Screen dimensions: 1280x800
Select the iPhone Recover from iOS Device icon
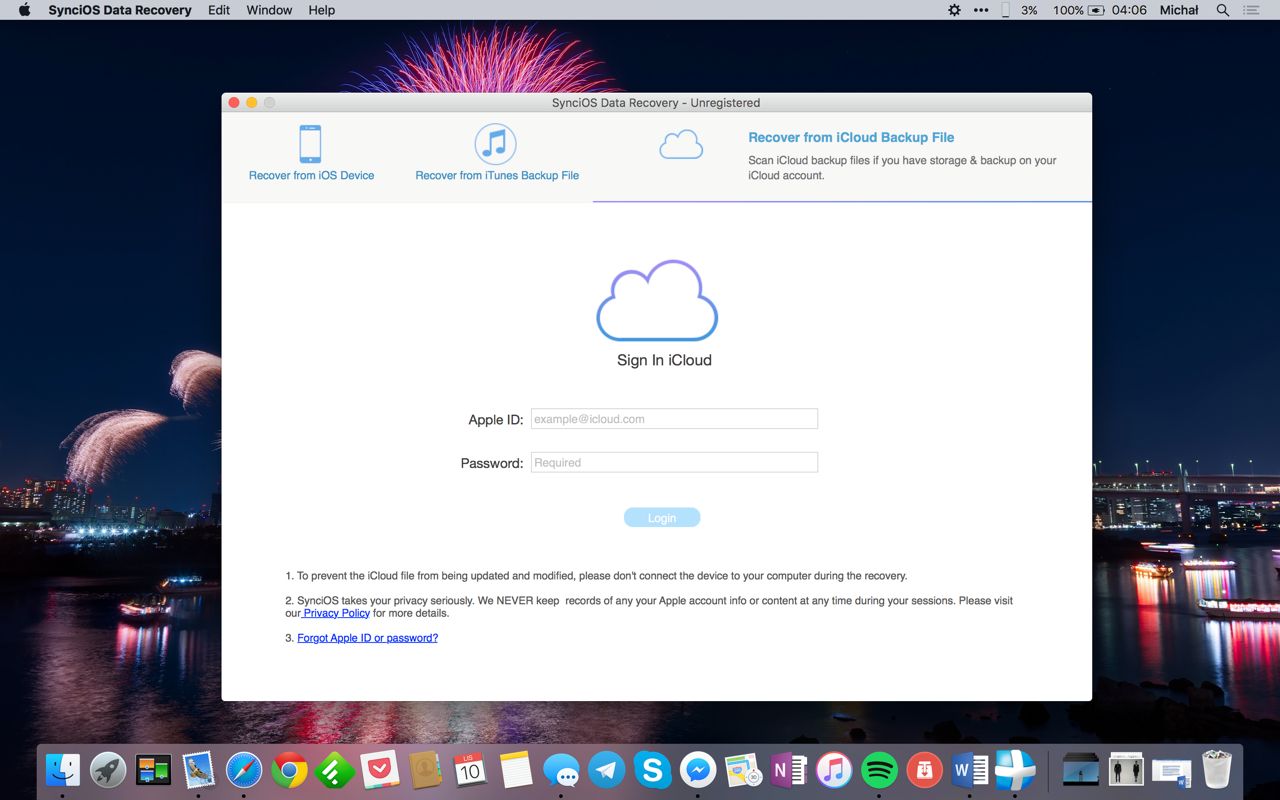click(x=310, y=144)
